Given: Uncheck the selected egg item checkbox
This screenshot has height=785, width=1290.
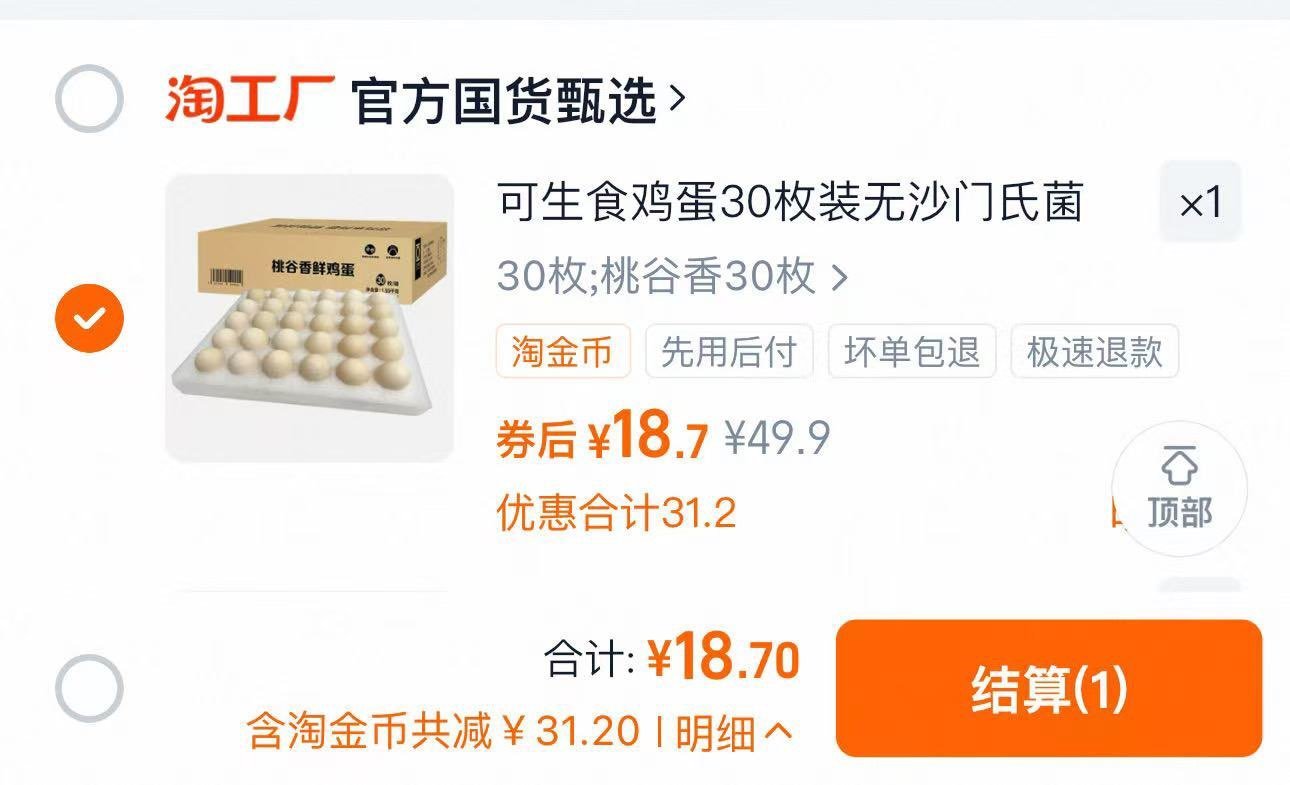Looking at the screenshot, I should tap(89, 318).
